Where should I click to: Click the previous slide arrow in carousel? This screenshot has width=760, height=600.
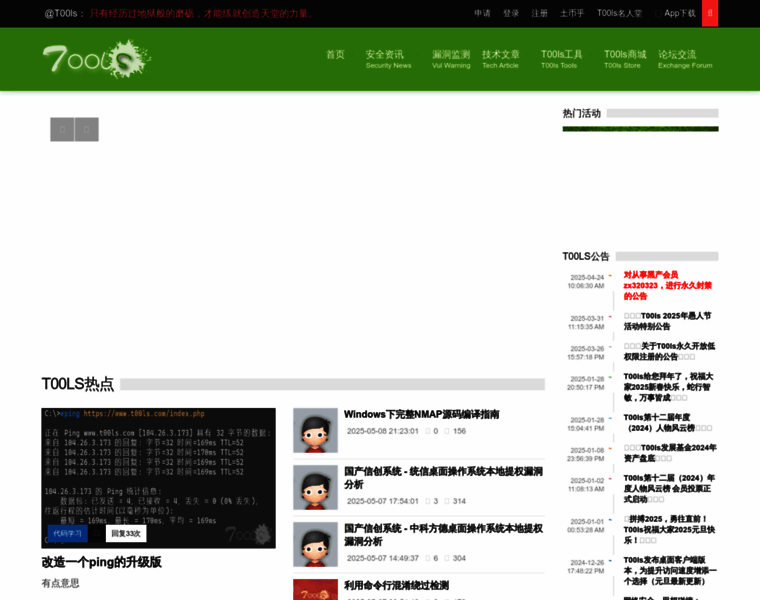[x=63, y=129]
